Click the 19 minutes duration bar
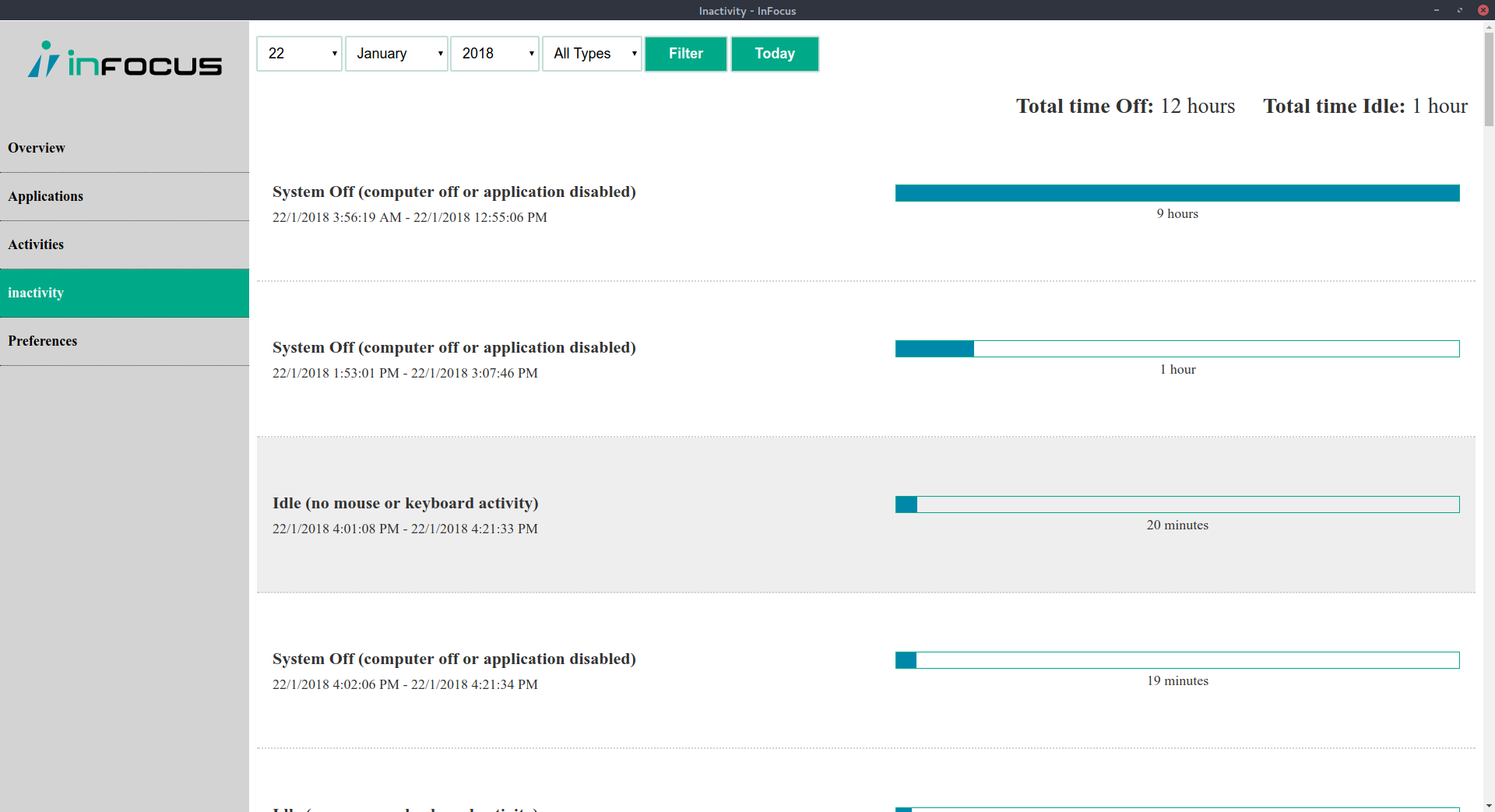1495x812 pixels. point(1177,660)
